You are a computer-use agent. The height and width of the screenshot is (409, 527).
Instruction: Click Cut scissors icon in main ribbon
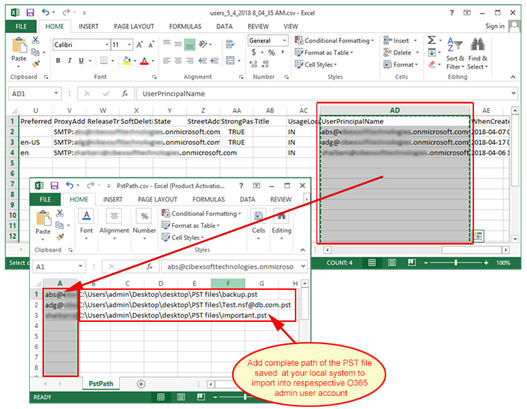coord(35,40)
